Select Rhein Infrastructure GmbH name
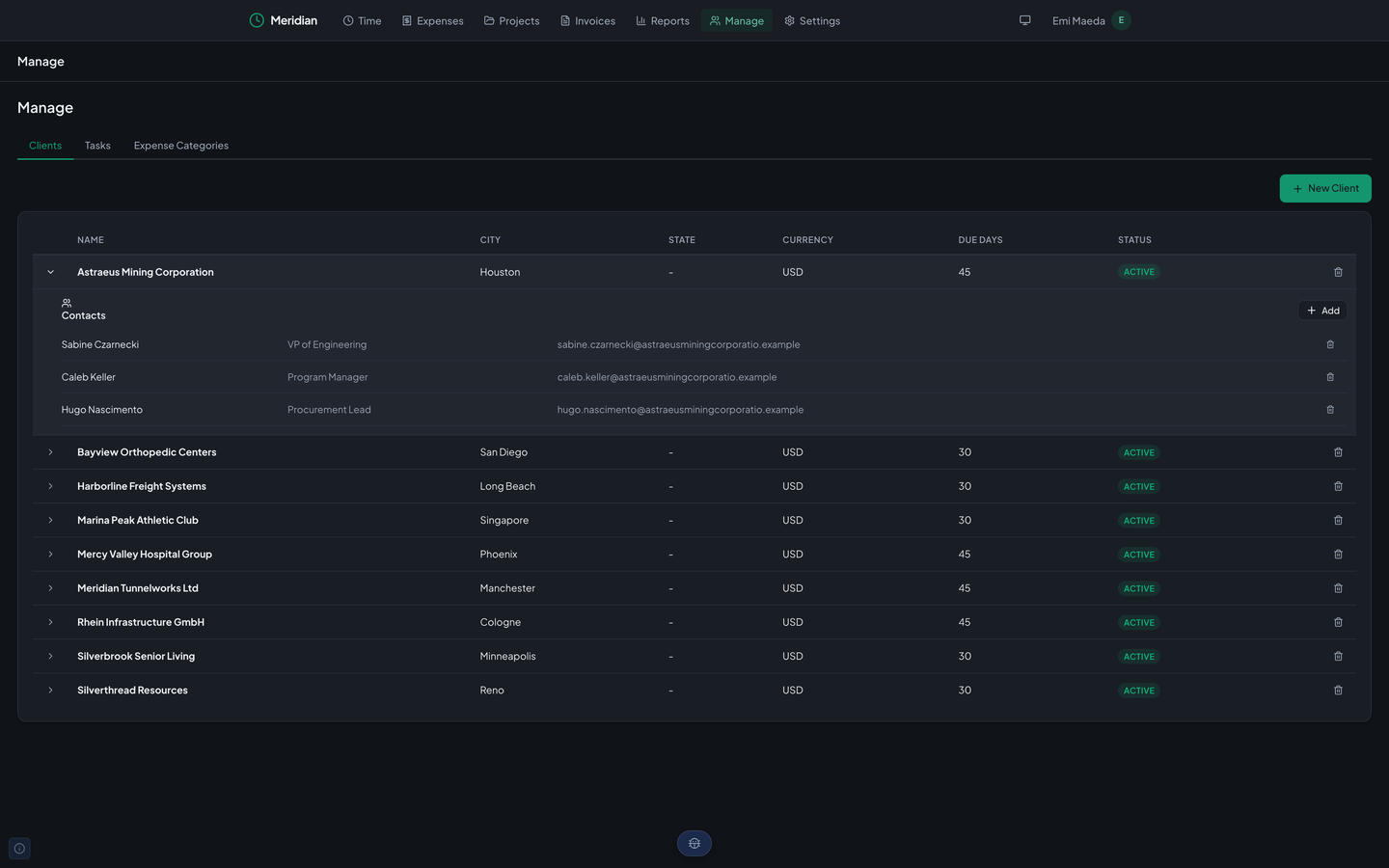The width and height of the screenshot is (1389, 868). tap(141, 622)
